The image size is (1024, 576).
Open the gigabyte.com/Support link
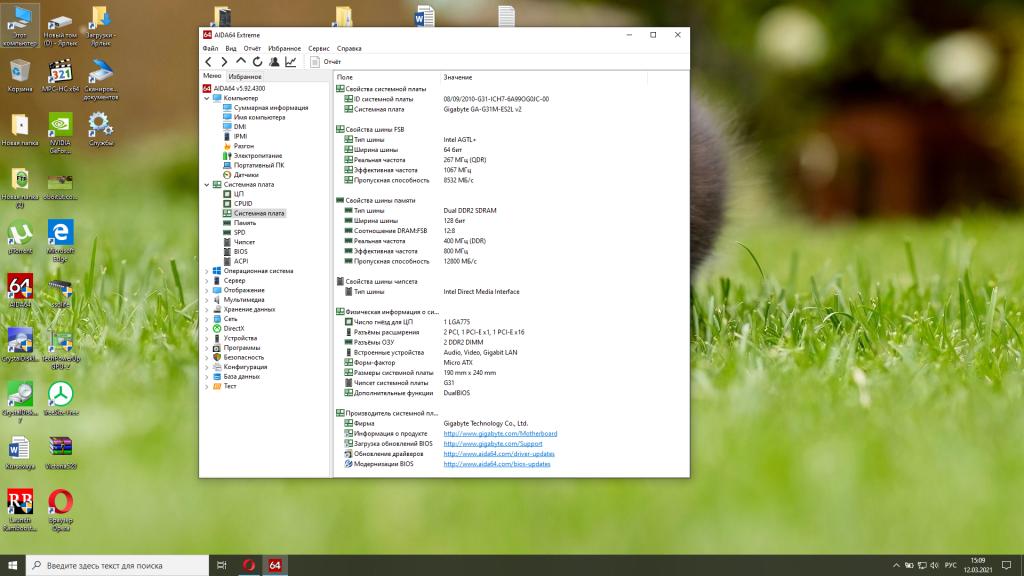[x=492, y=443]
